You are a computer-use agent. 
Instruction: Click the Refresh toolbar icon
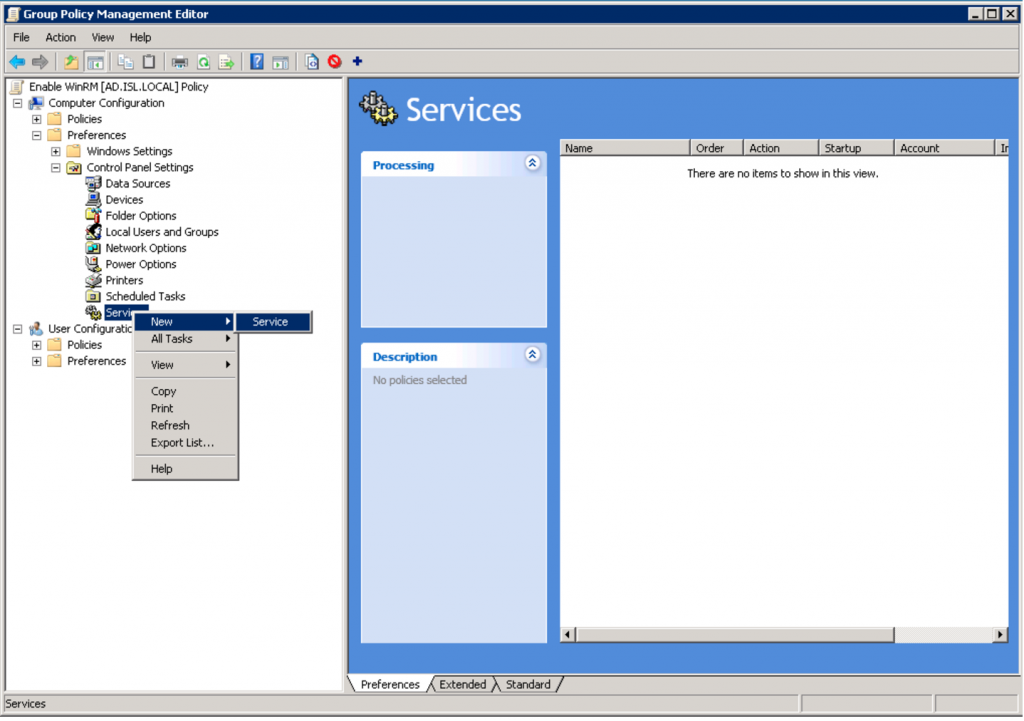(x=203, y=61)
